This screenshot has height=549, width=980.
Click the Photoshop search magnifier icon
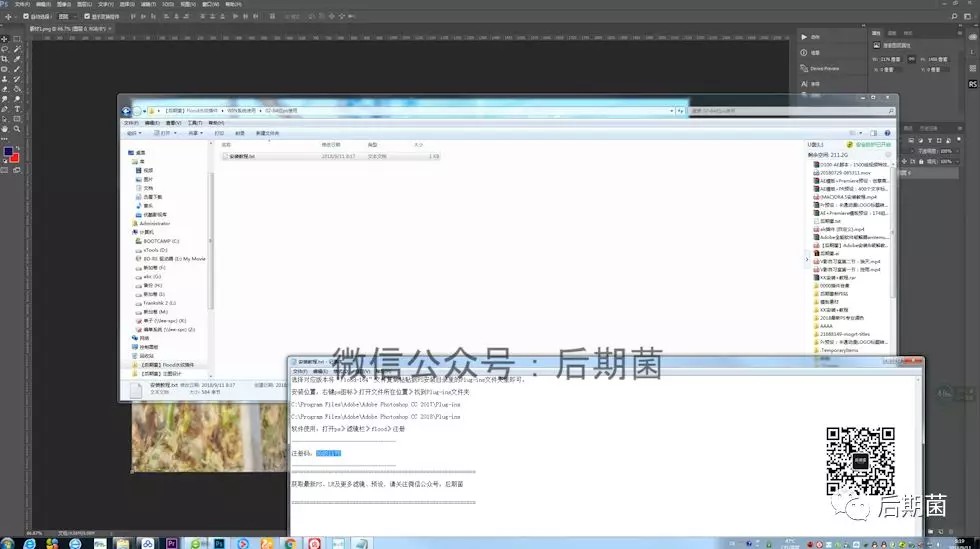click(x=954, y=16)
